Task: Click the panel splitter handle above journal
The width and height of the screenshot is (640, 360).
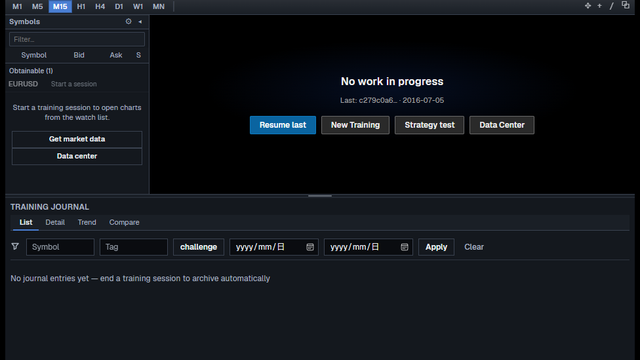Action: [x=320, y=196]
